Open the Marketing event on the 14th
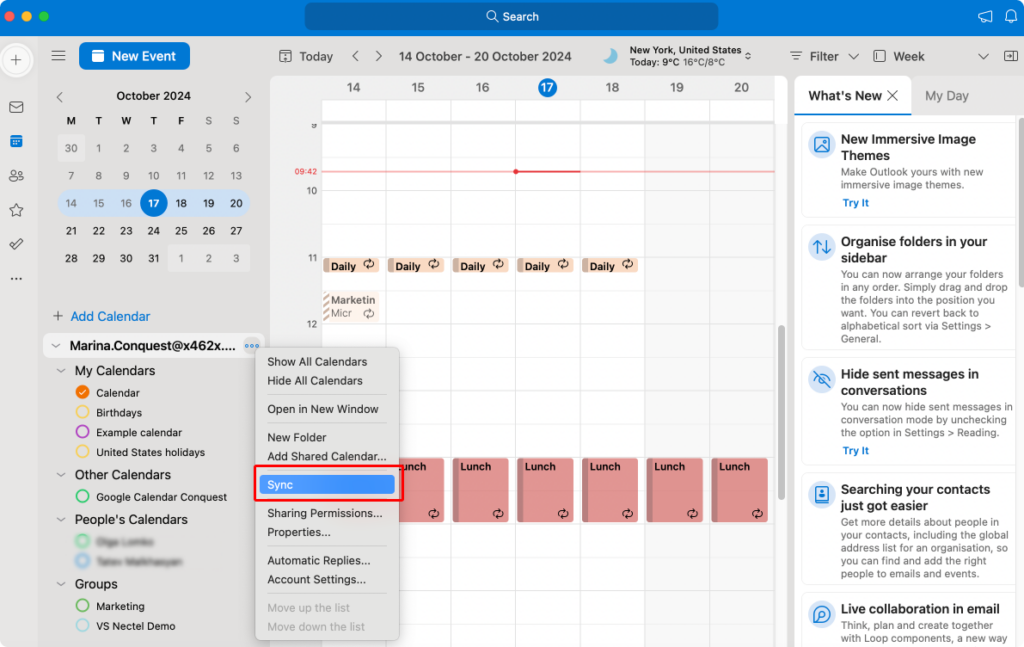Image resolution: width=1024 pixels, height=647 pixels. coord(351,306)
